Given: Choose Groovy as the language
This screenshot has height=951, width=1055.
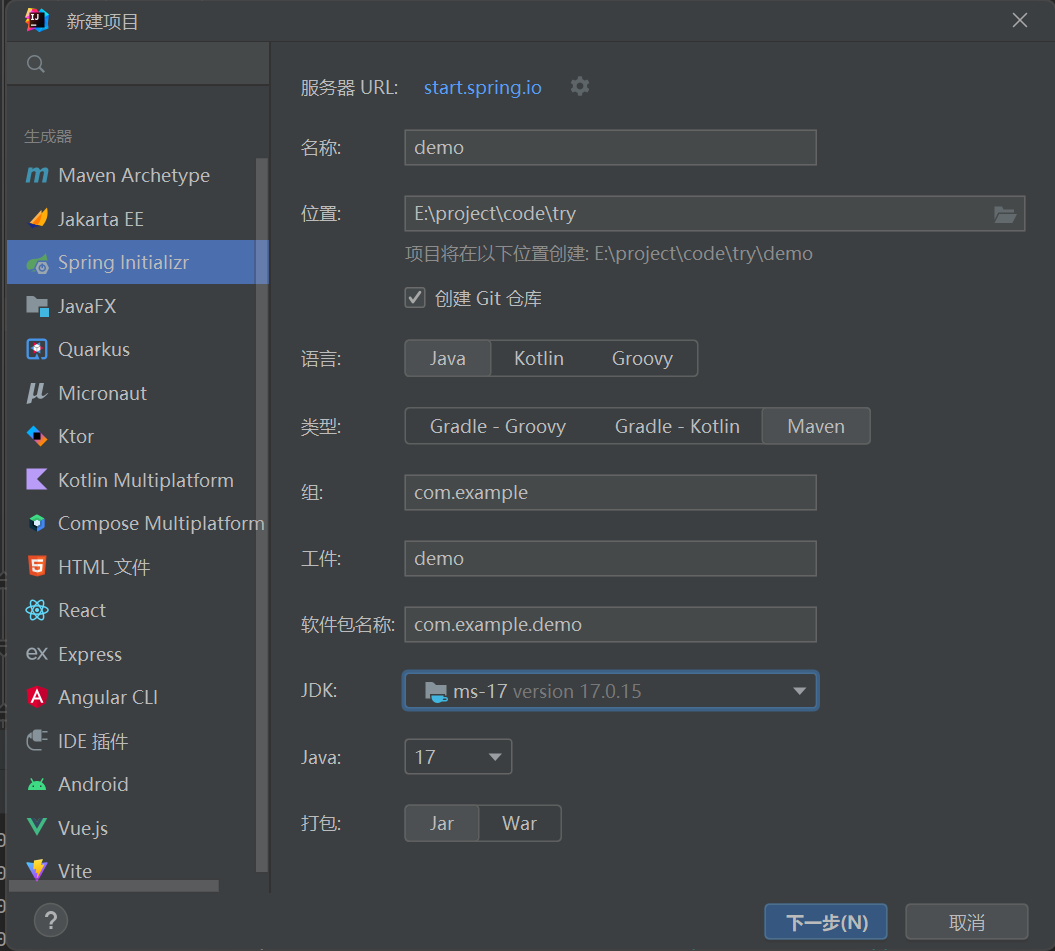Looking at the screenshot, I should (642, 358).
